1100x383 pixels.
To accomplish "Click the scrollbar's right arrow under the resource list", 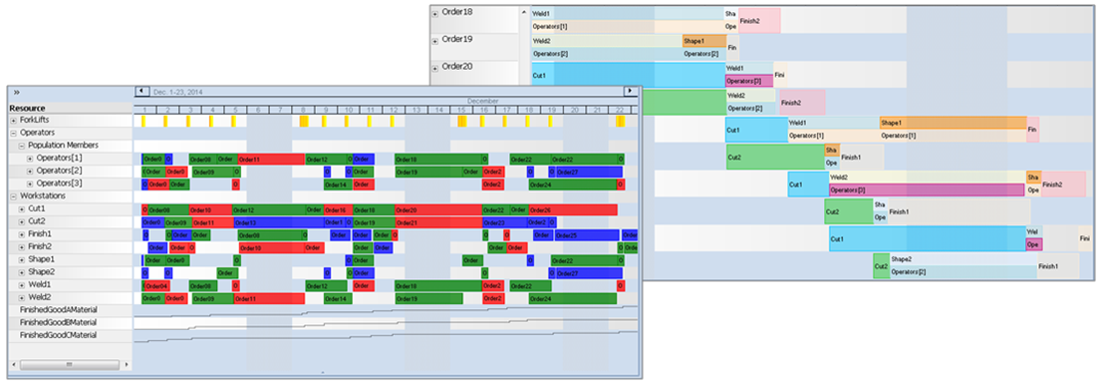I will point(126,365).
